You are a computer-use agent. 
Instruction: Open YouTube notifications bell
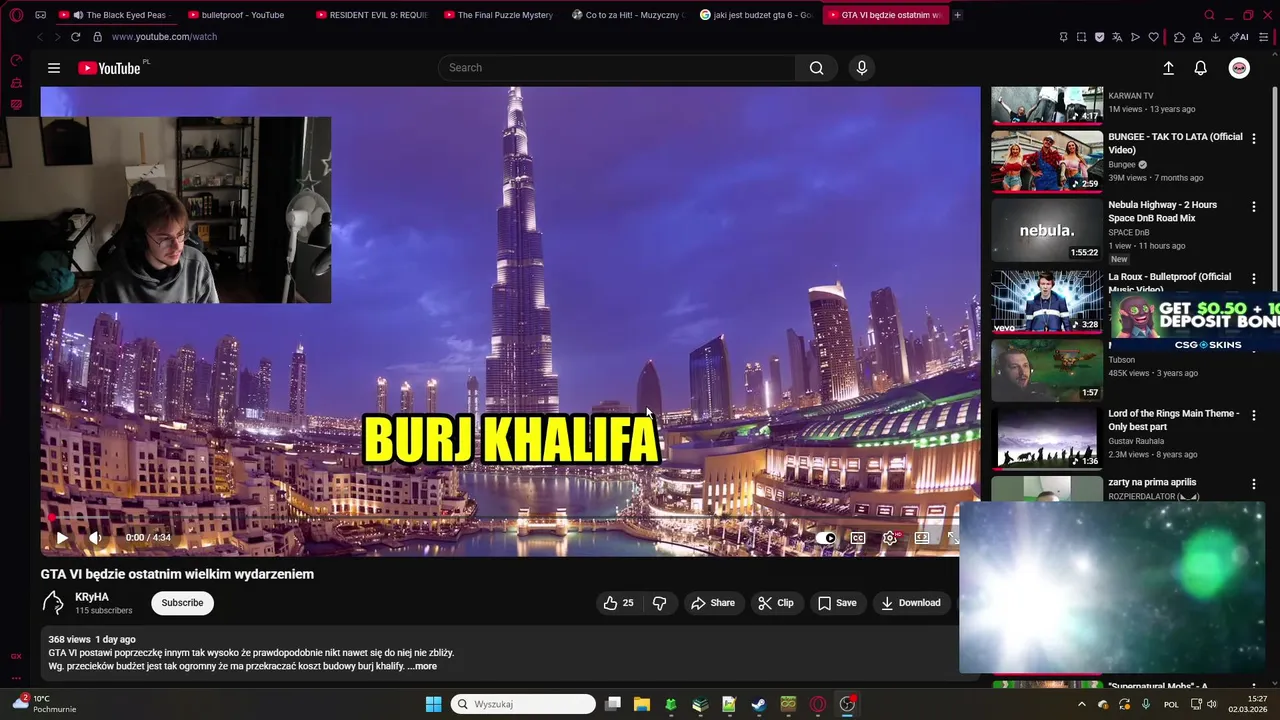pos(1201,68)
